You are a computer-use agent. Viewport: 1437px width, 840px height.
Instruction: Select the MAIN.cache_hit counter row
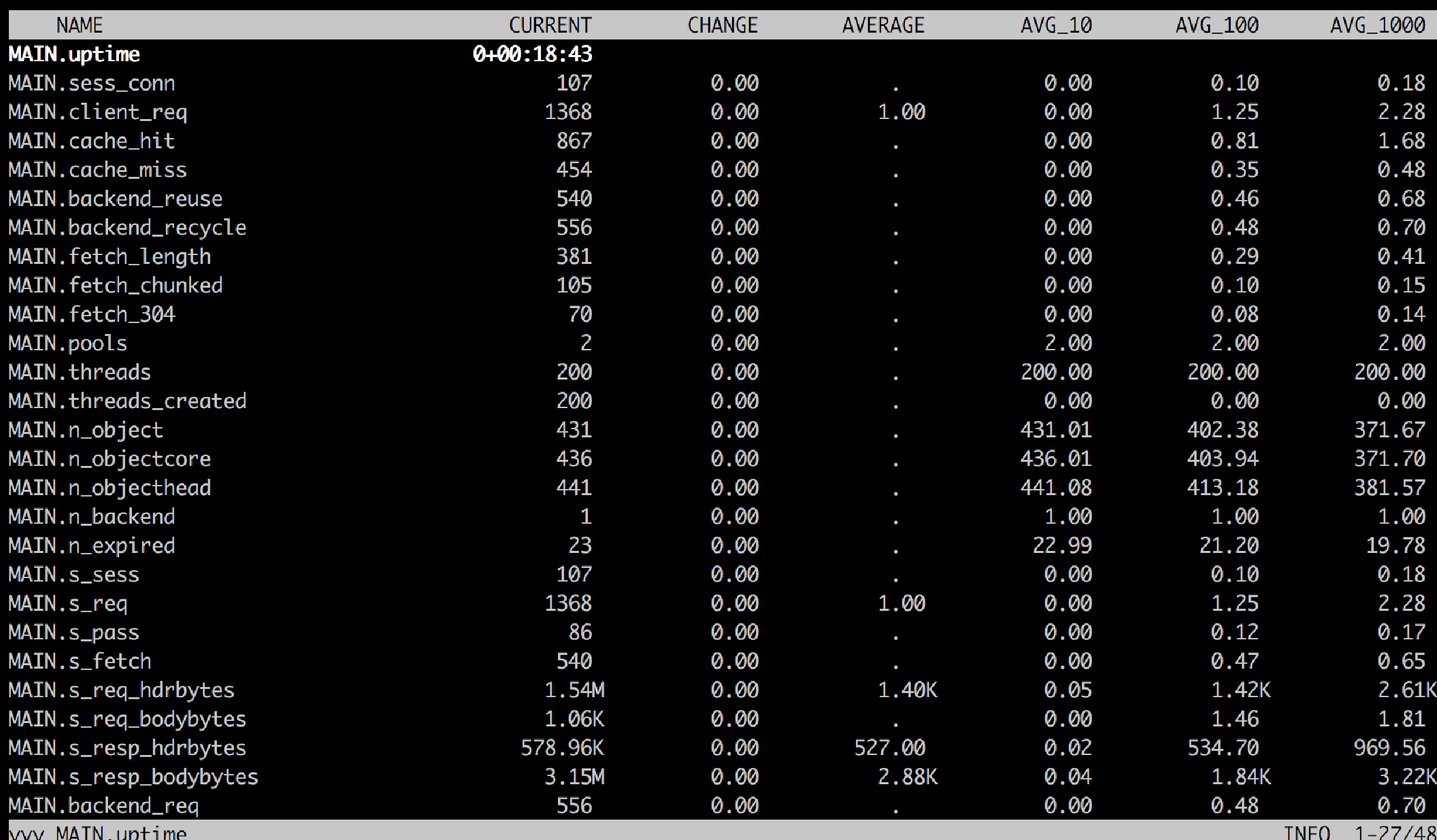718,141
